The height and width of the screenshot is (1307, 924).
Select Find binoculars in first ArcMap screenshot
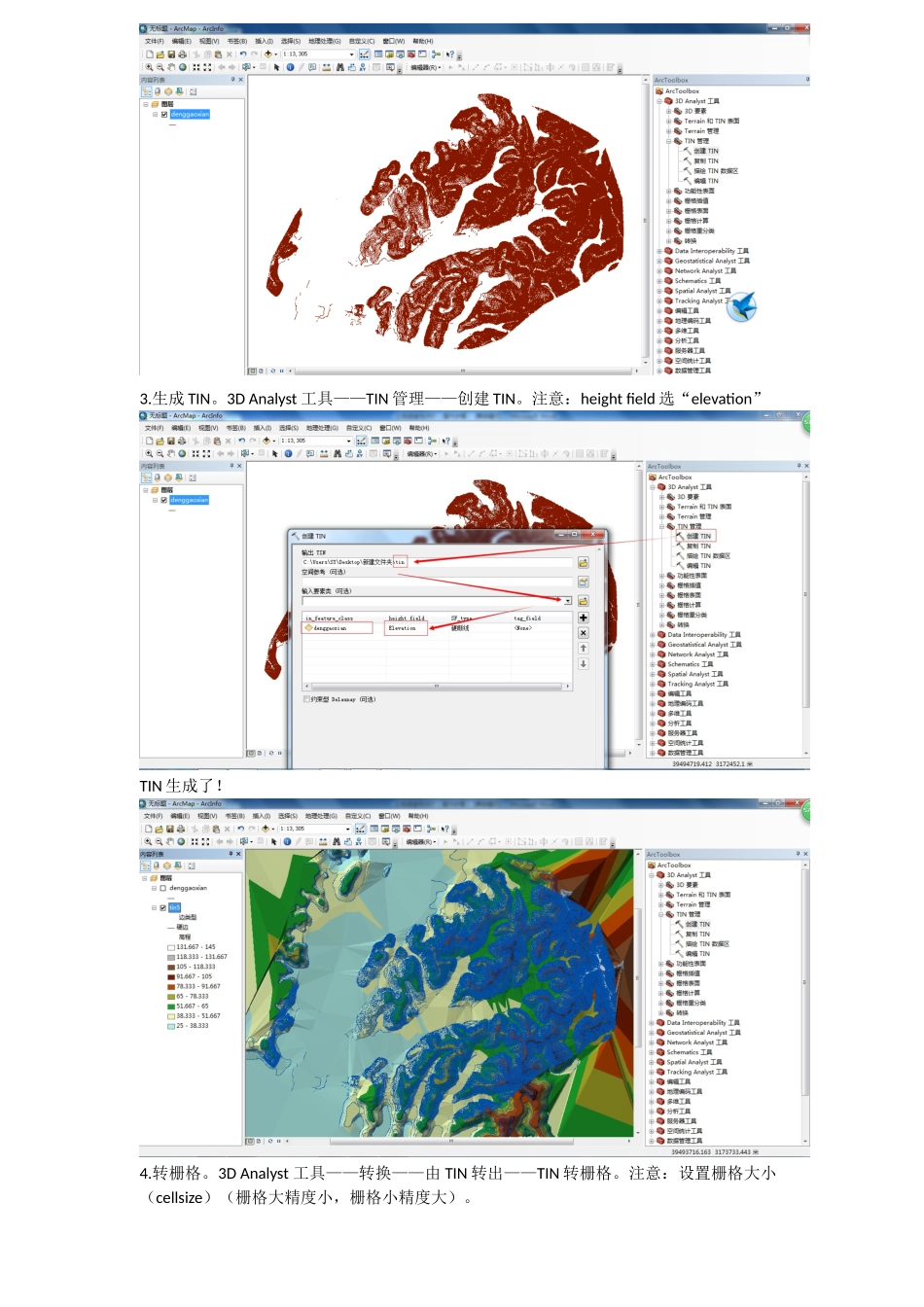(339, 67)
